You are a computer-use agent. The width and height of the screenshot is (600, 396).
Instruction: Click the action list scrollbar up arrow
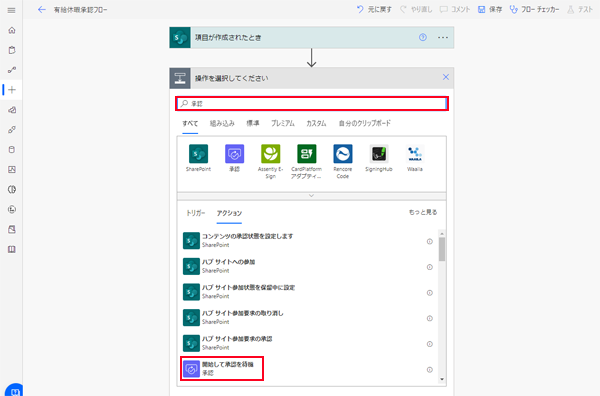442,233
